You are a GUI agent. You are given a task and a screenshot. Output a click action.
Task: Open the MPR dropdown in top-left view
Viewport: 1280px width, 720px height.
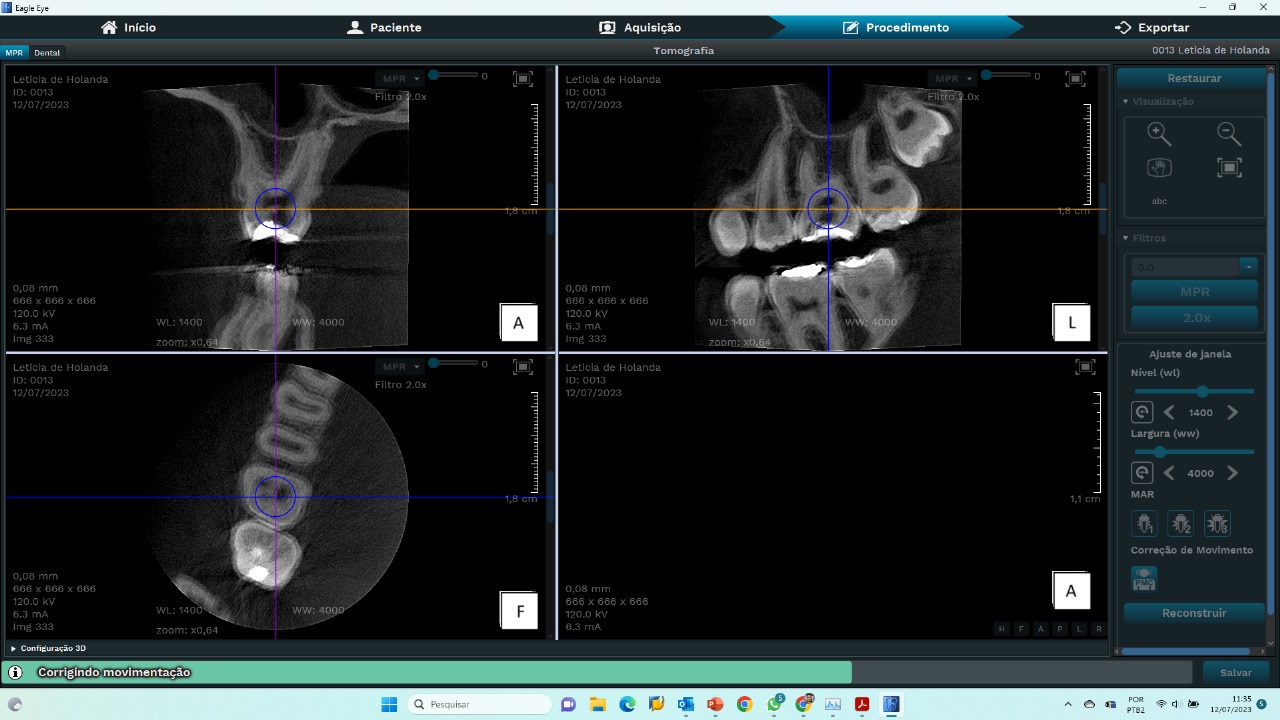coord(401,79)
